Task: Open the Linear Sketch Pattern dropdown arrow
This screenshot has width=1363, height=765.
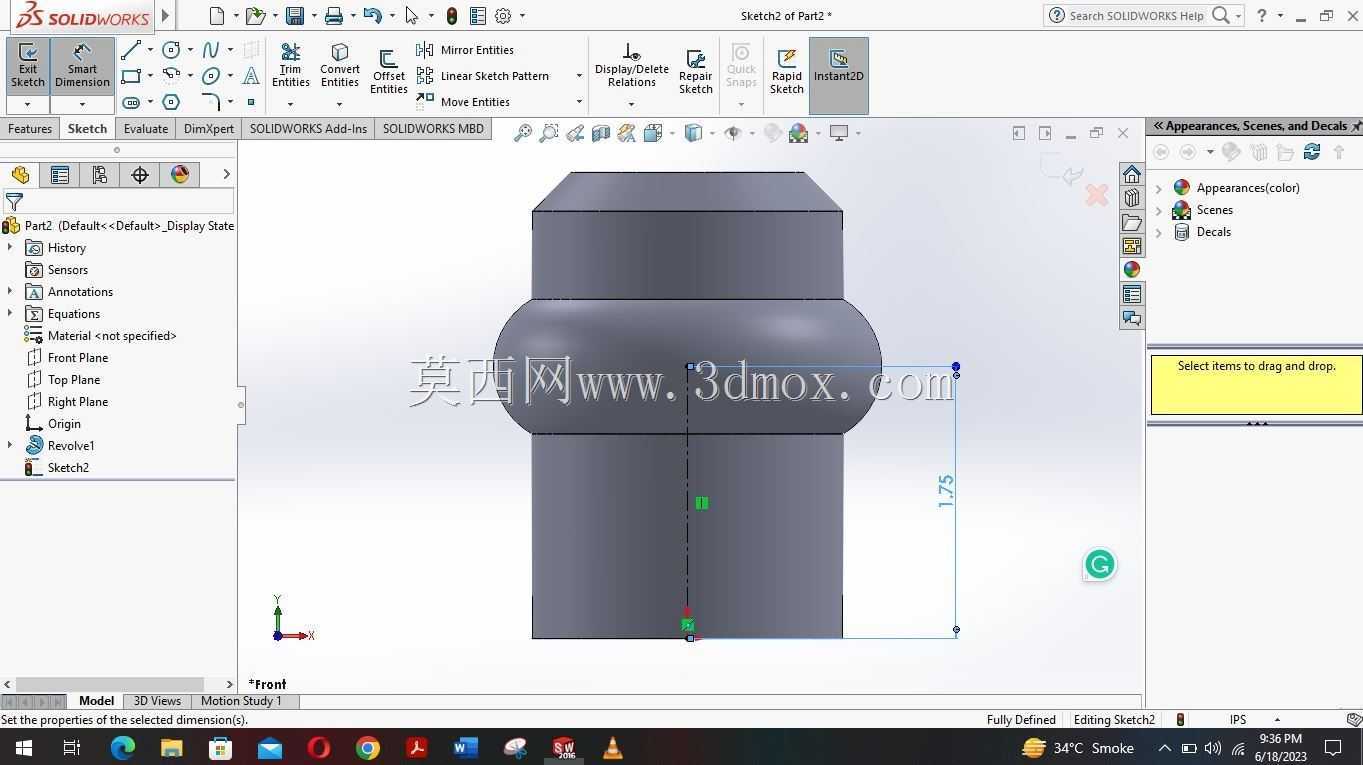Action: (579, 76)
